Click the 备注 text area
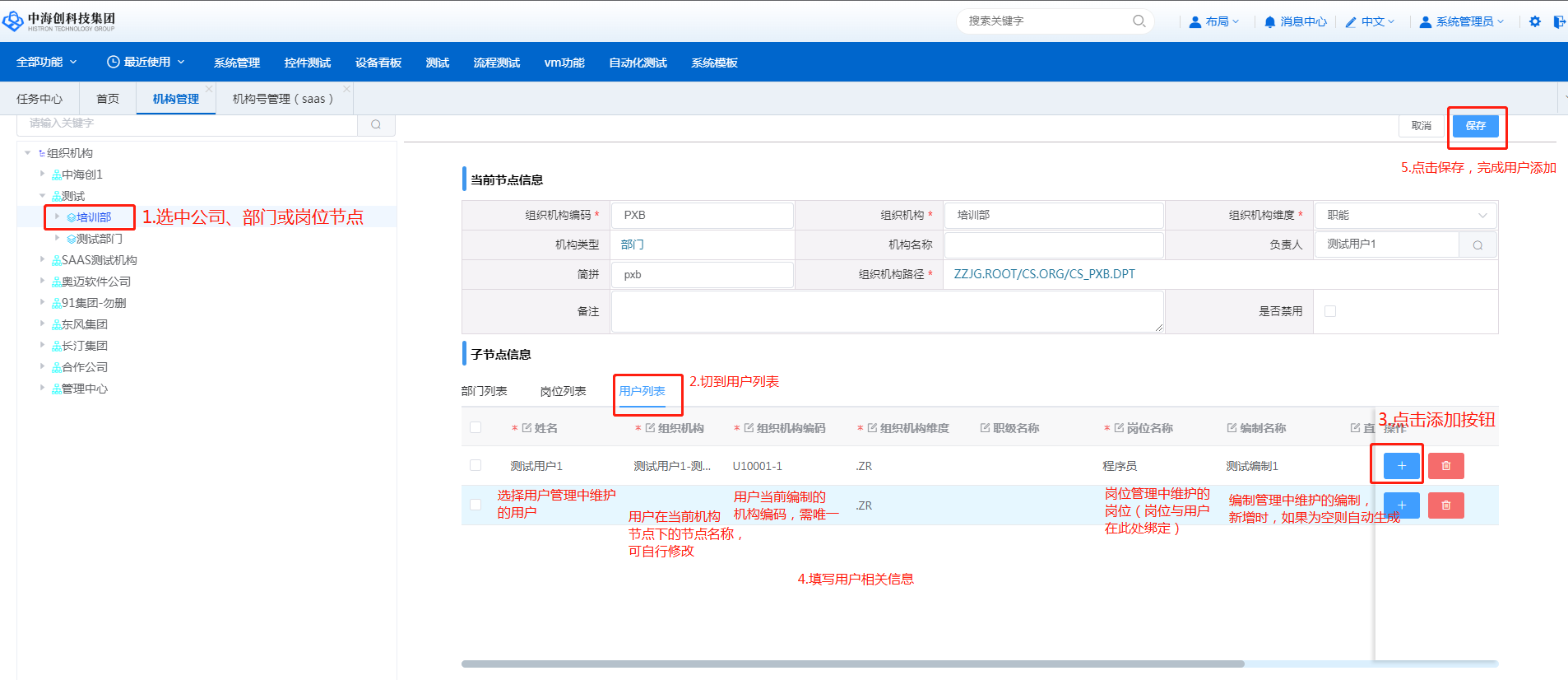This screenshot has width=1568, height=680. tap(887, 311)
